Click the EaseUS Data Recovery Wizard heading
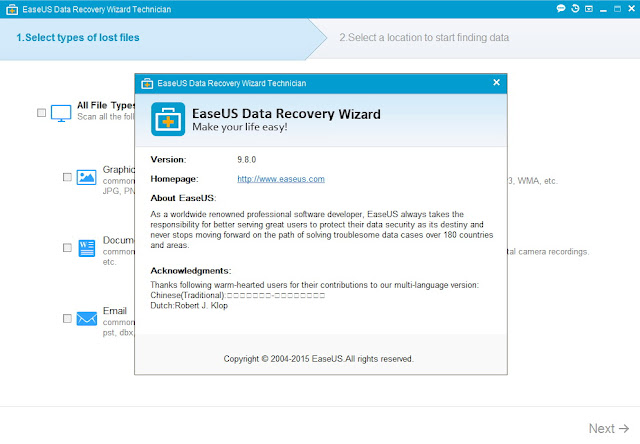Image resolution: width=640 pixels, height=444 pixels. pos(286,113)
